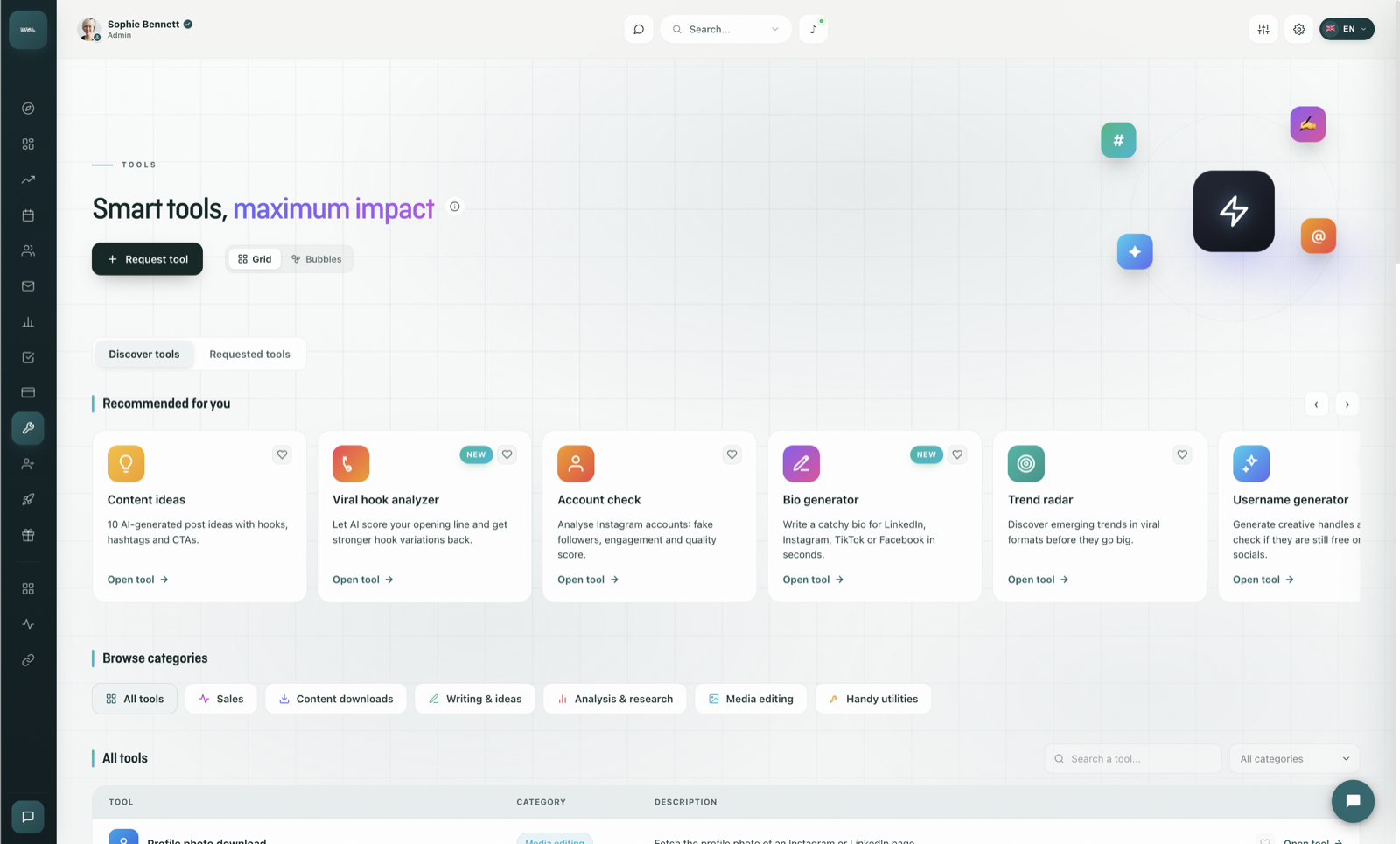This screenshot has height=844, width=1400.
Task: Favorite the Bio generator tool
Action: click(957, 454)
